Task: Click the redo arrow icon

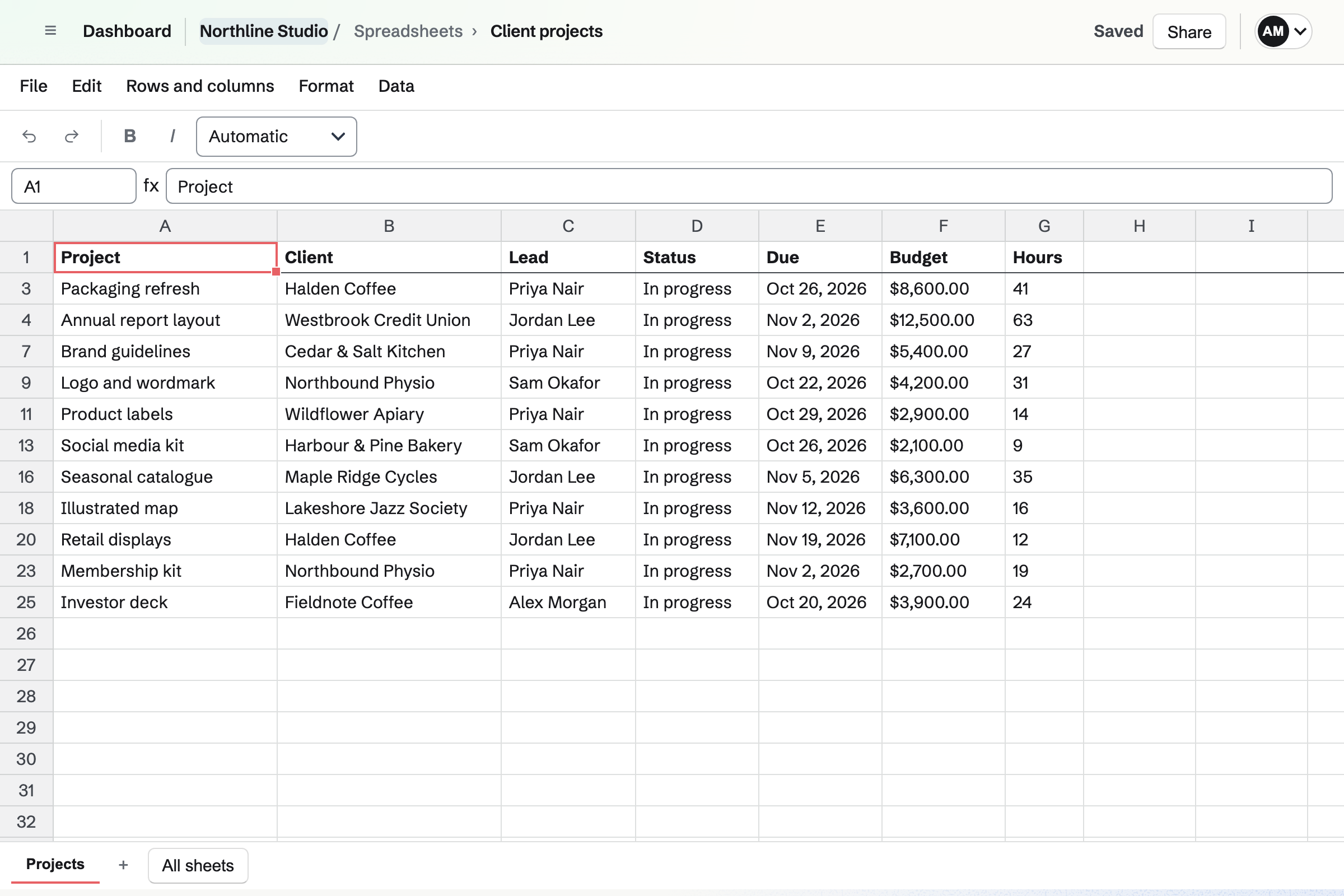Action: [72, 137]
